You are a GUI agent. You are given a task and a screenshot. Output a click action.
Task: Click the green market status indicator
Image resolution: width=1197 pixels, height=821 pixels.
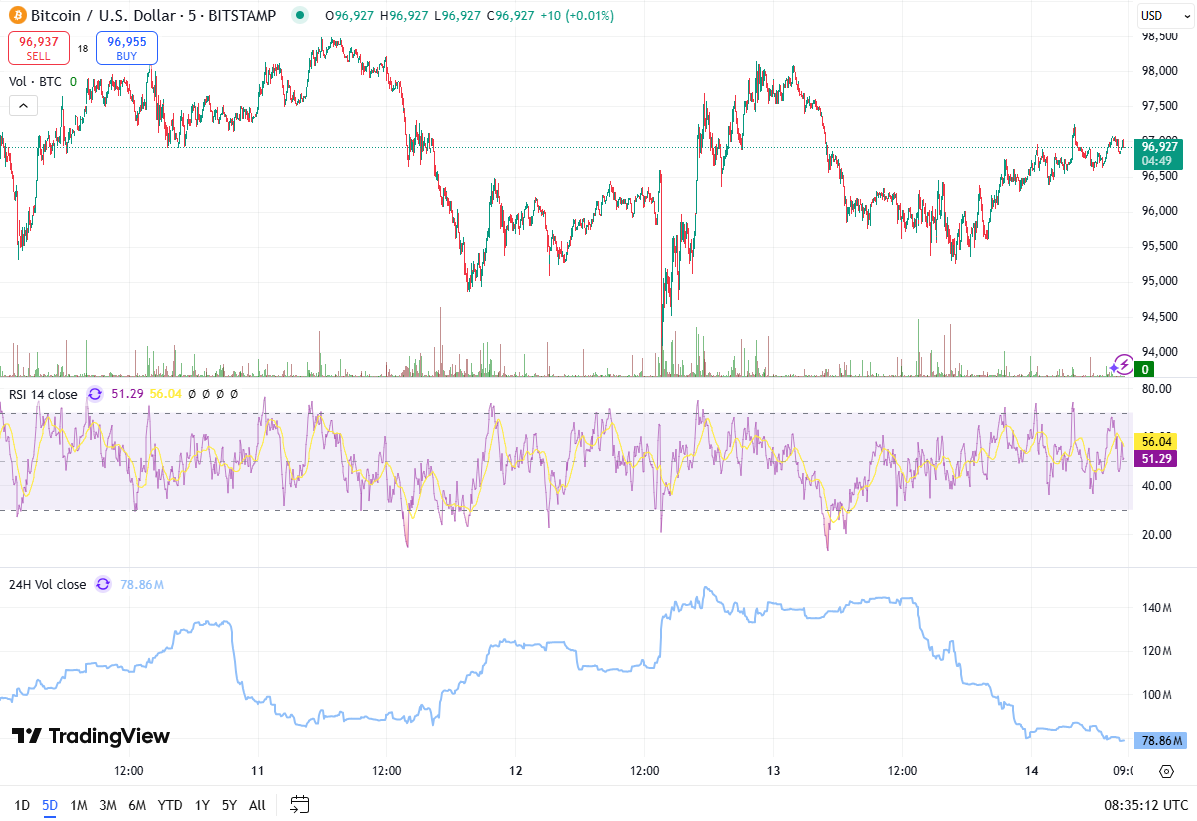click(300, 16)
